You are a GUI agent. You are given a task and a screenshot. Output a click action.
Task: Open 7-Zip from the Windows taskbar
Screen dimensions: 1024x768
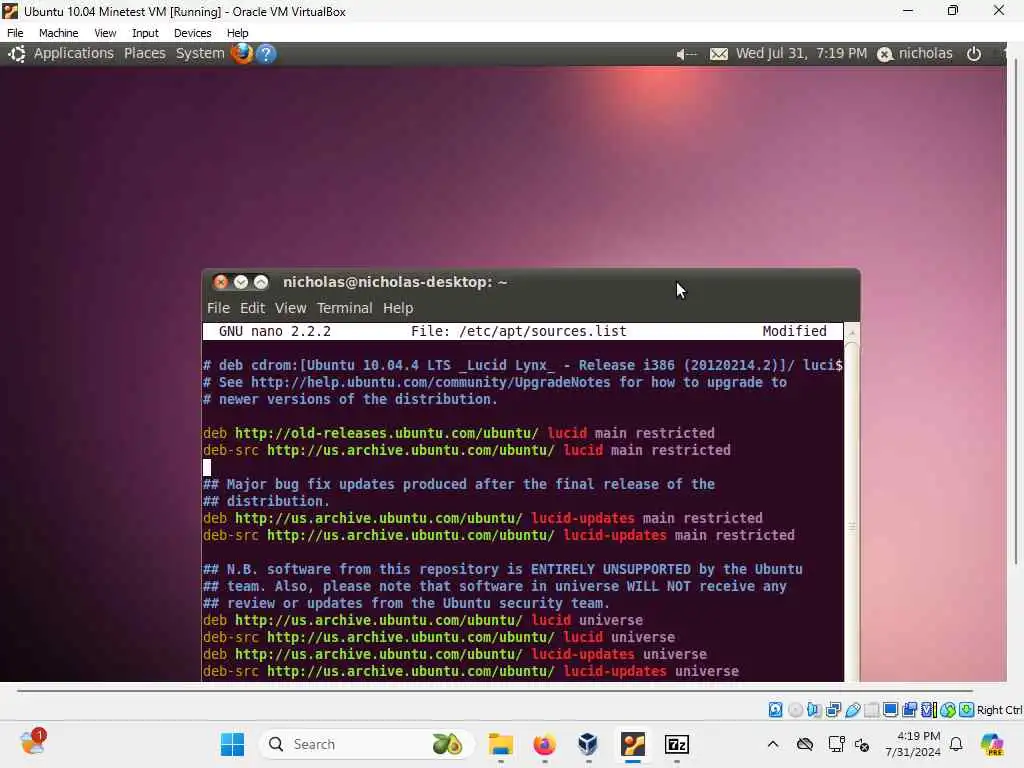(x=677, y=744)
